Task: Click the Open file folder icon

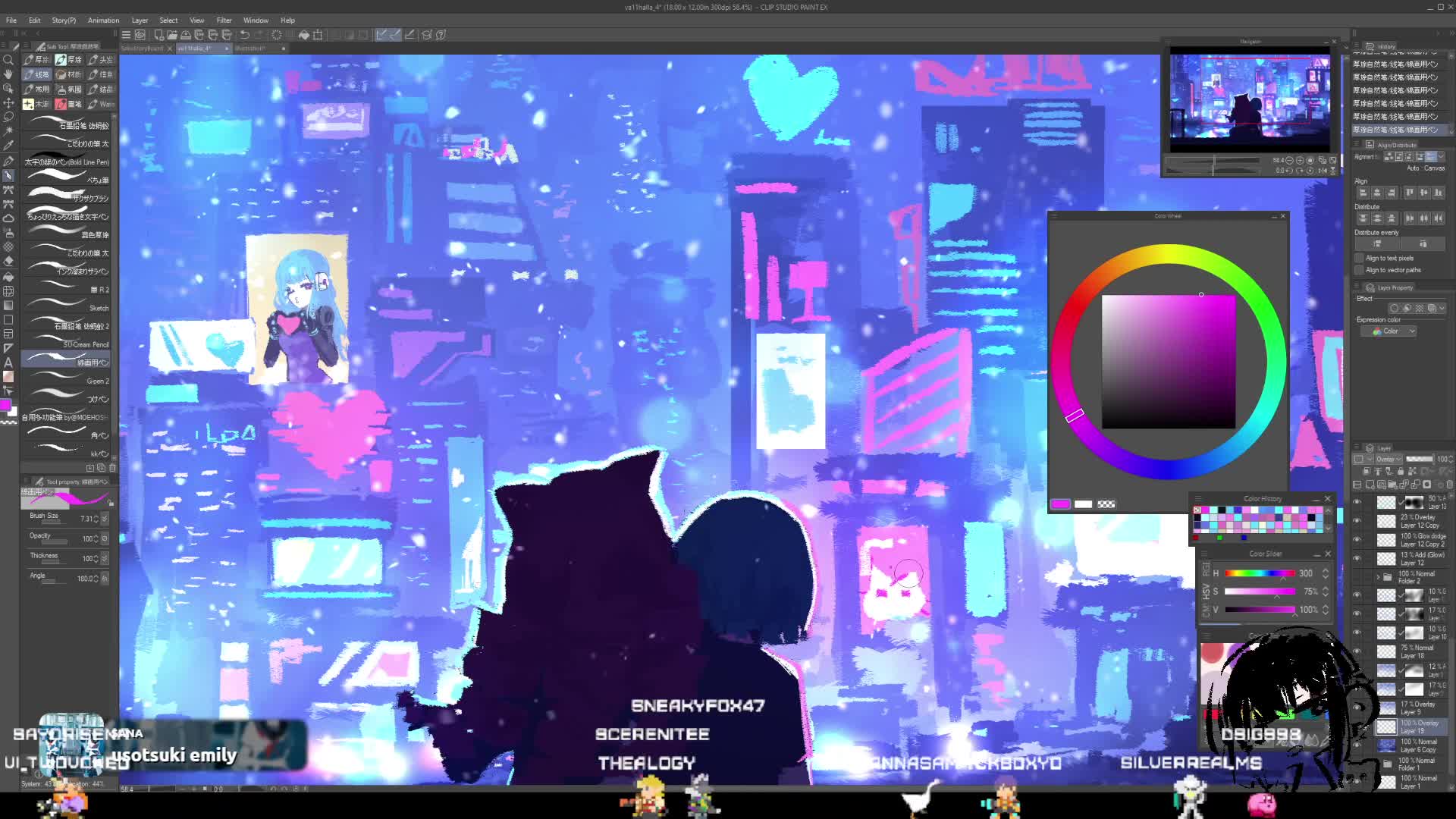Action: pyautogui.click(x=172, y=35)
